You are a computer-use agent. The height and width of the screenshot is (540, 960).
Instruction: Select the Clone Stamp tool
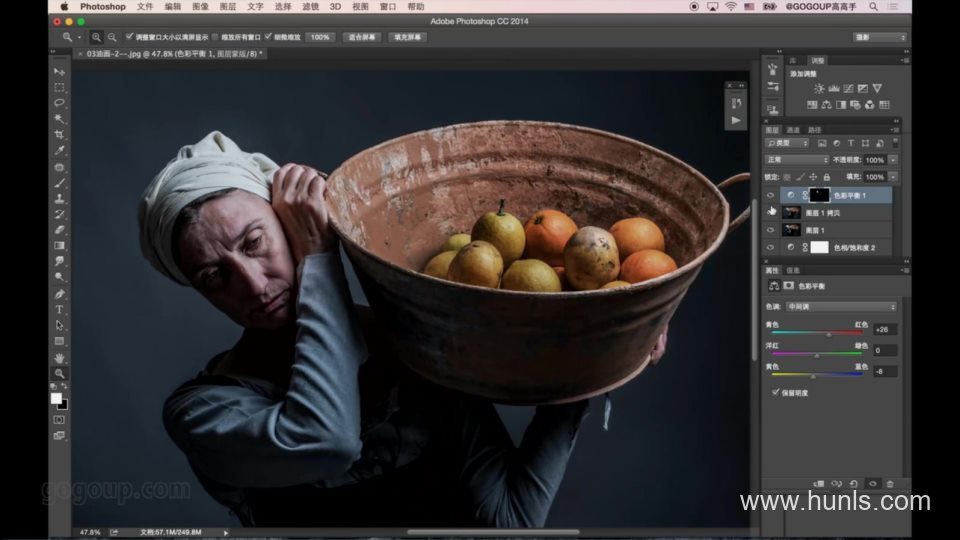click(x=59, y=199)
